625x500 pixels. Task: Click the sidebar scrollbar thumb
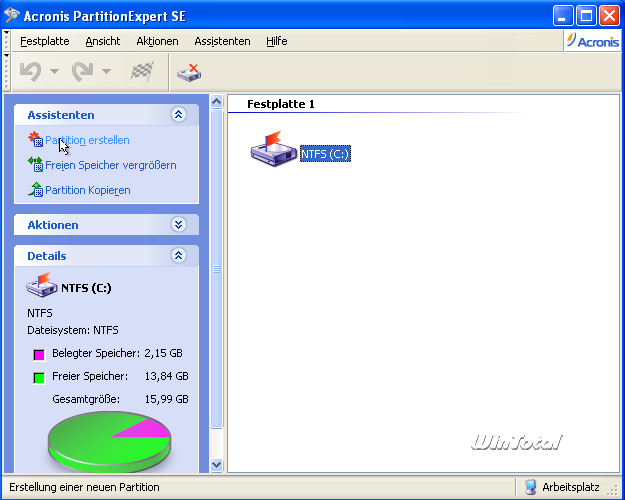(216, 269)
